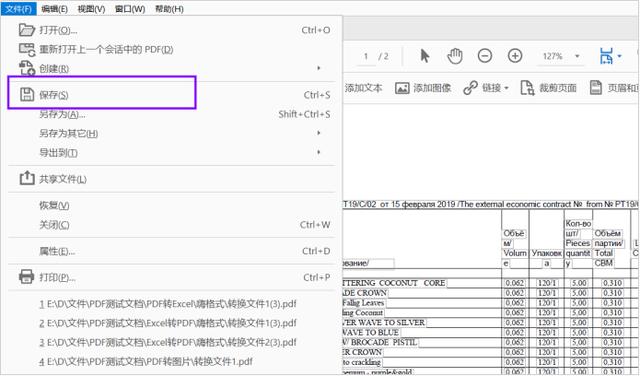Open the 链接 dropdown arrow
640x376 pixels.
pyautogui.click(x=507, y=88)
